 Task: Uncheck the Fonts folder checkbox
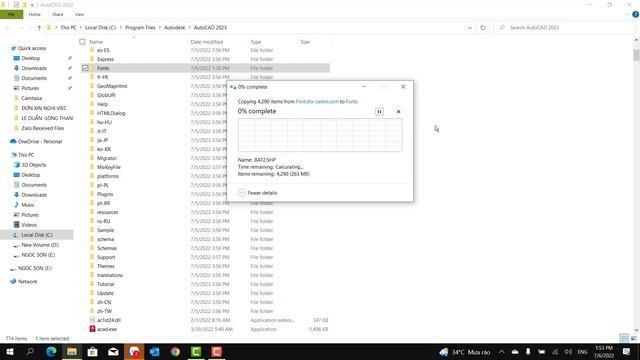pos(85,68)
